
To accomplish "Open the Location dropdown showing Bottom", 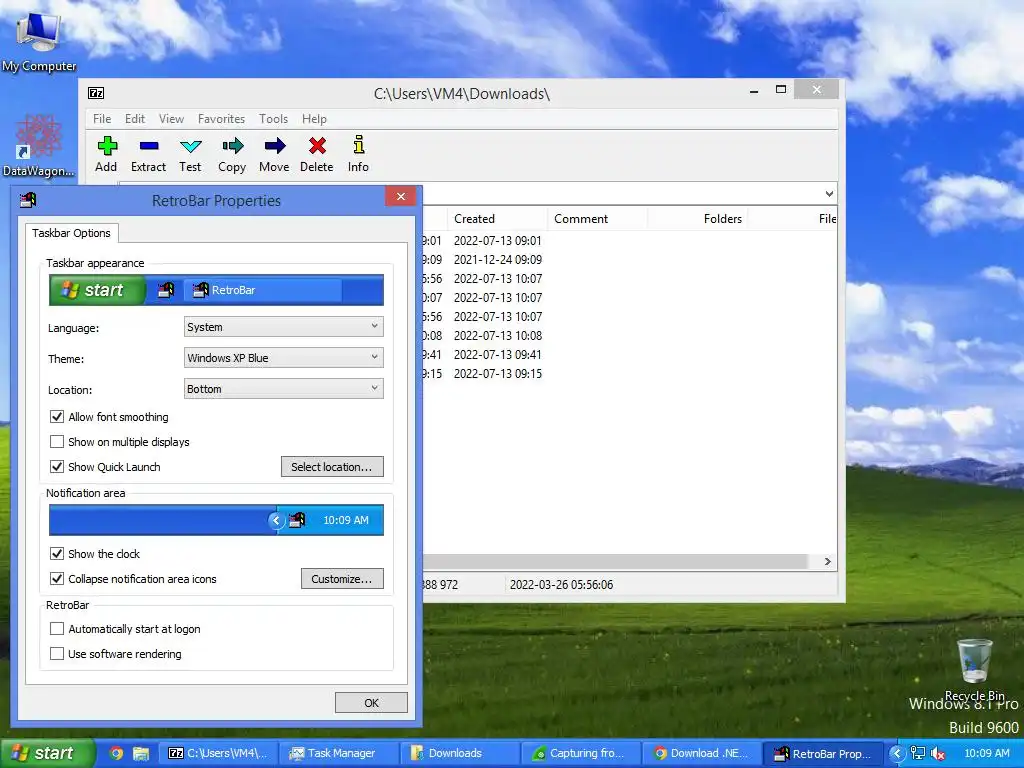I will tap(283, 389).
